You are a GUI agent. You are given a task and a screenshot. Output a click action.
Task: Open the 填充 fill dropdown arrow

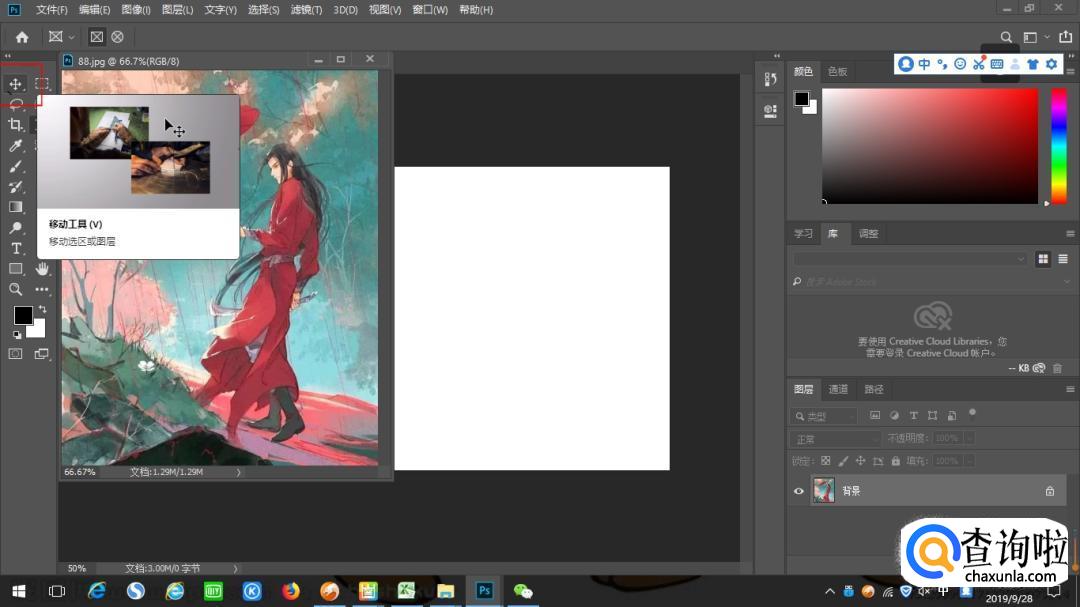point(969,461)
